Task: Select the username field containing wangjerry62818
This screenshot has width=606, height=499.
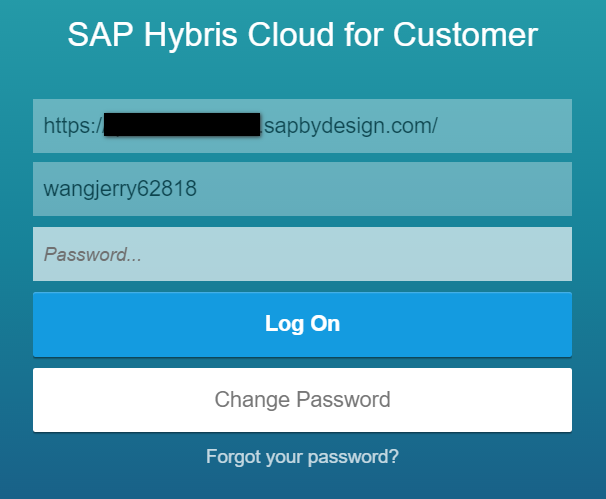Action: pos(302,189)
